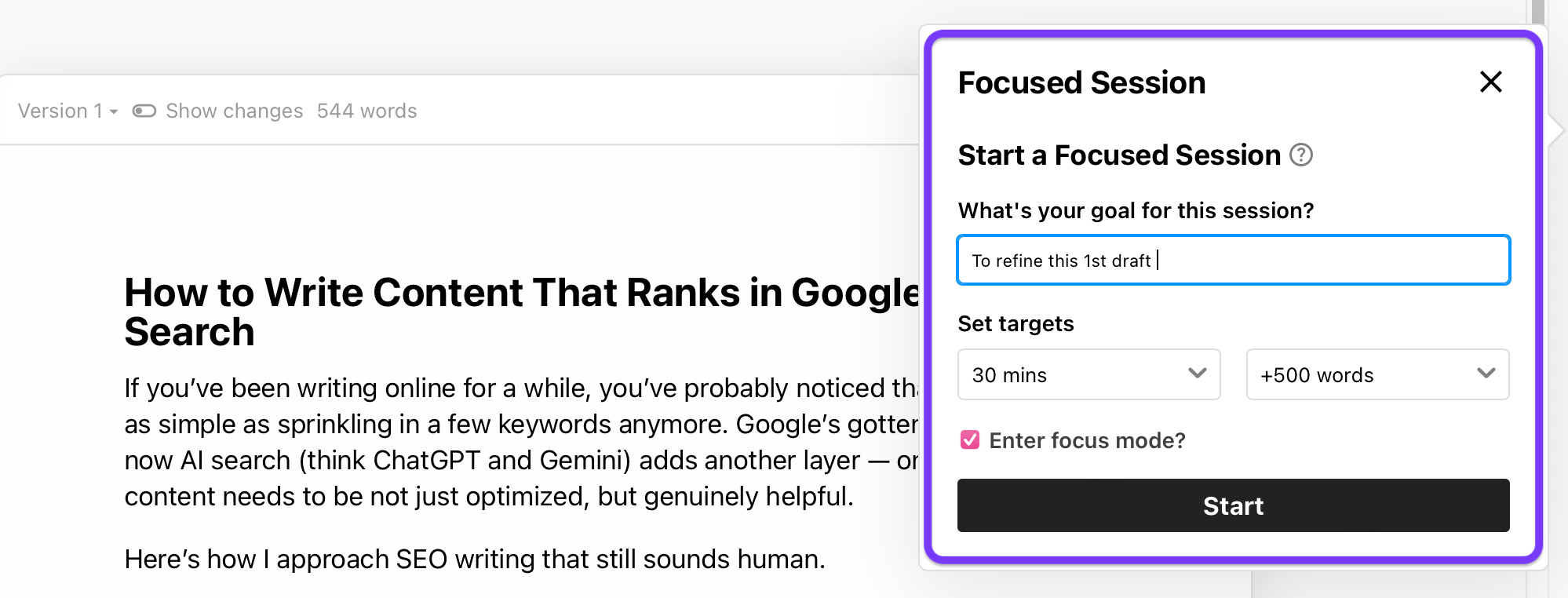
Task: Uncheck the Enter focus mode checkbox
Action: (x=970, y=439)
